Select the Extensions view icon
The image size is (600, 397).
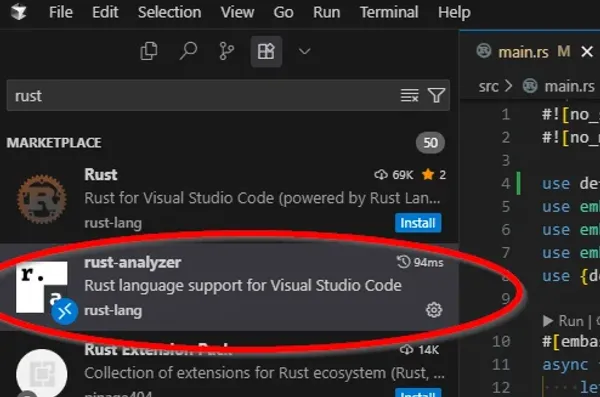(x=266, y=51)
